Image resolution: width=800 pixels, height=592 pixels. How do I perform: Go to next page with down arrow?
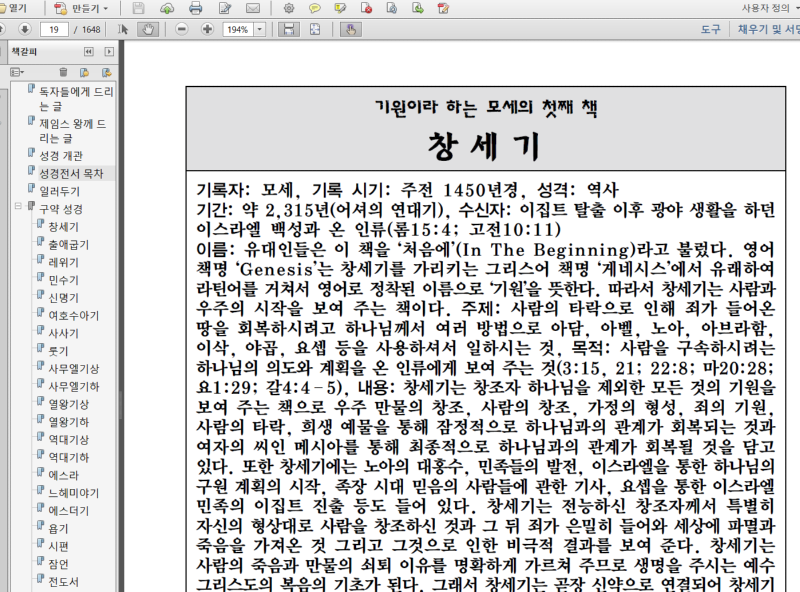click(24, 29)
